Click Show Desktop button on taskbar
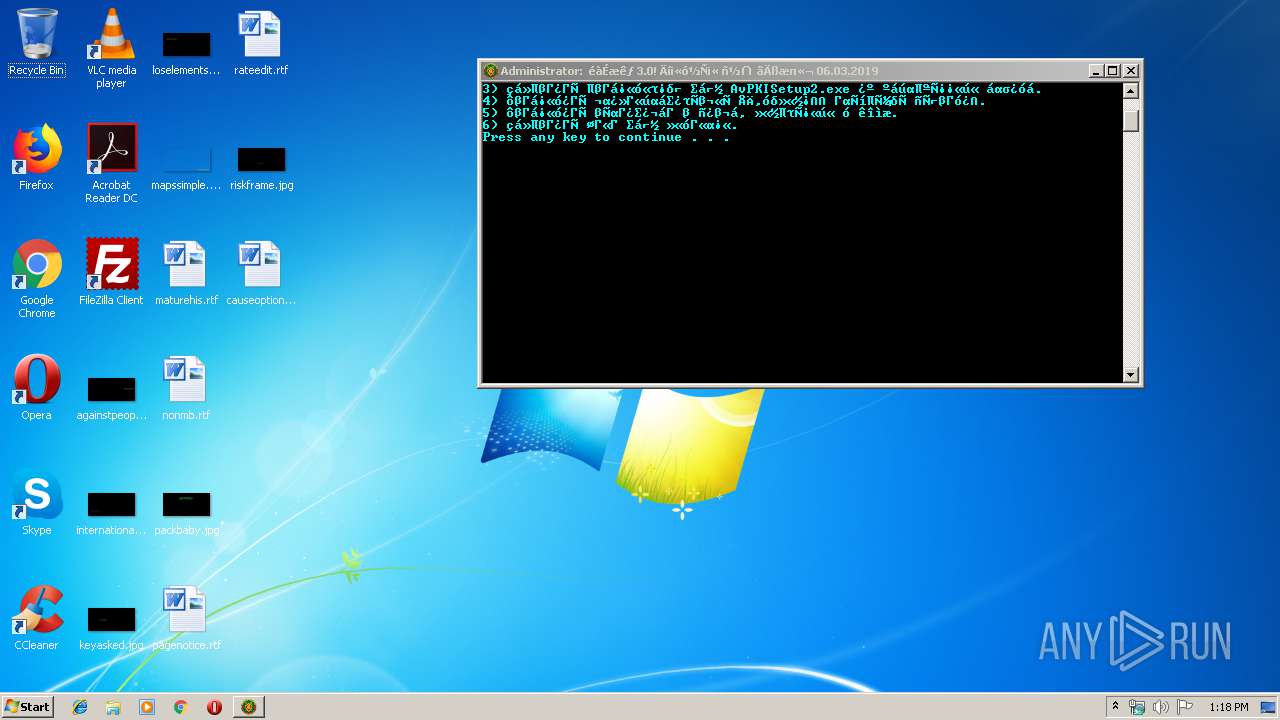 tap(1268, 707)
